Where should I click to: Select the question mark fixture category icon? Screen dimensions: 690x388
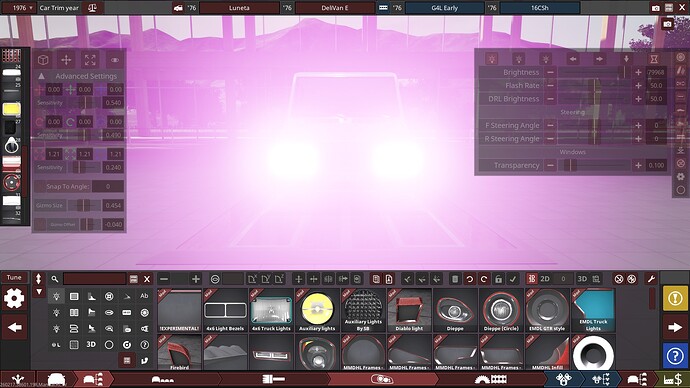coord(144,344)
